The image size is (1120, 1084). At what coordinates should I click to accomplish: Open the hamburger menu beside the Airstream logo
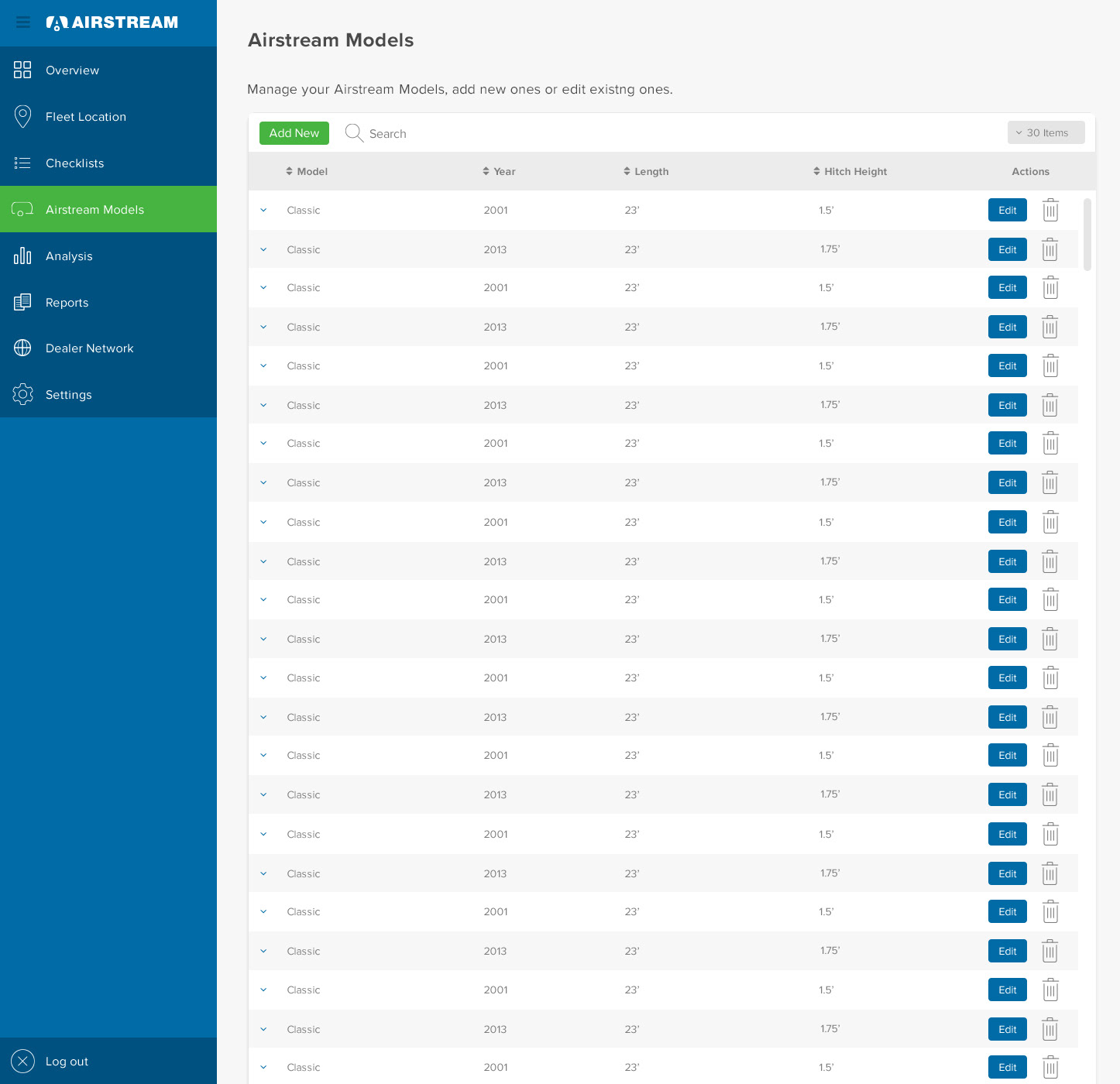pos(23,22)
